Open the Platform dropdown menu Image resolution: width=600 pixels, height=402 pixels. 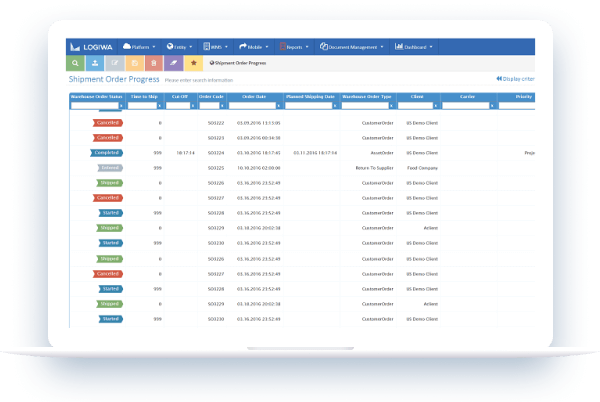click(141, 46)
